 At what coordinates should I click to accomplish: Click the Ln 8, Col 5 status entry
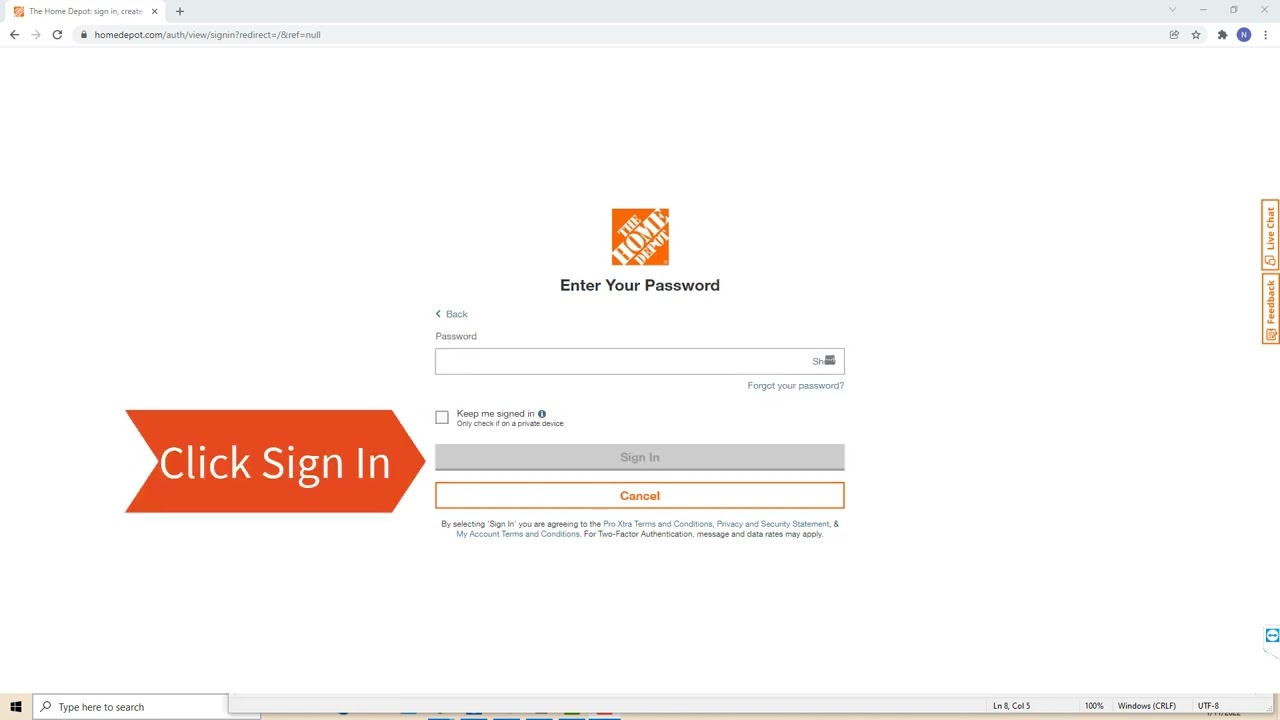(1011, 706)
